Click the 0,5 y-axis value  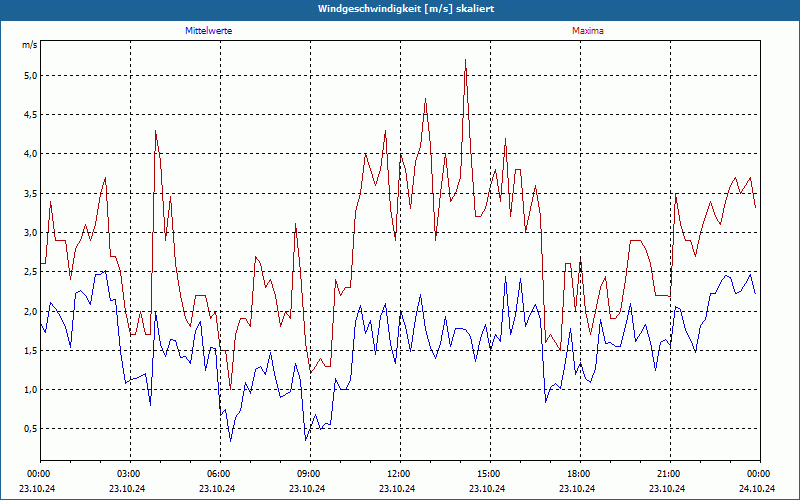[31, 429]
